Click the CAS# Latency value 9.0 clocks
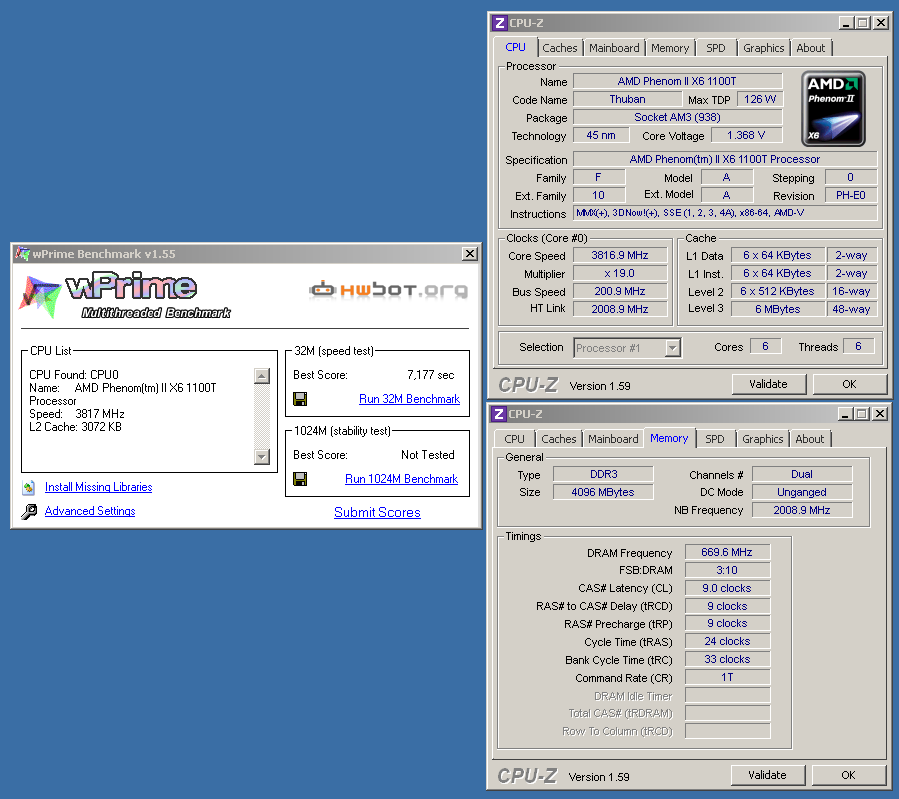 727,588
